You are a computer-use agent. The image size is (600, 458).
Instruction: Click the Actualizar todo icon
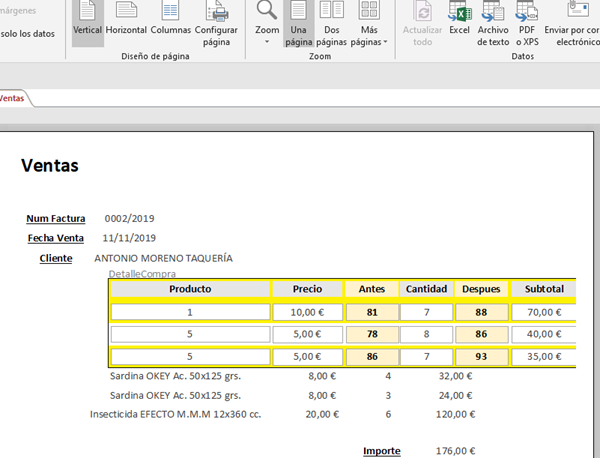422,24
